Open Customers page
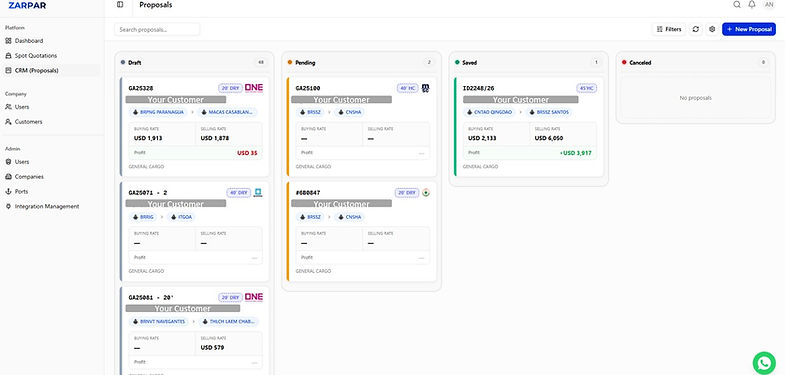Screen dimensions: 785x375 tap(29, 122)
